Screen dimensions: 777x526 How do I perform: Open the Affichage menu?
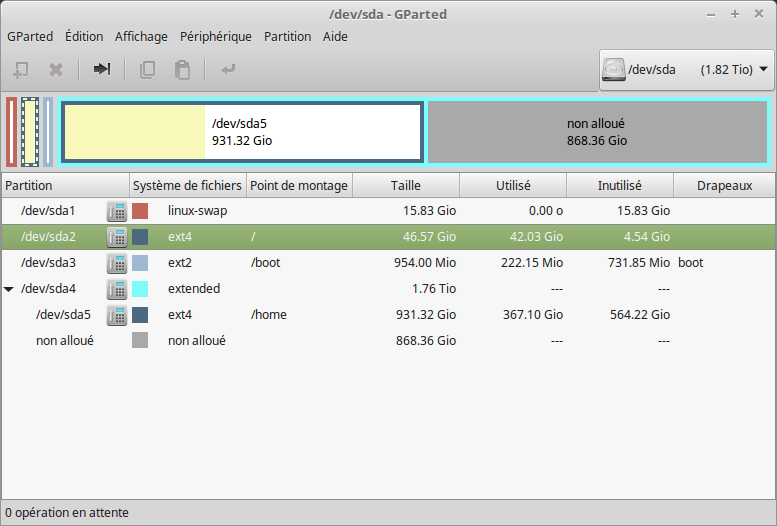[141, 37]
